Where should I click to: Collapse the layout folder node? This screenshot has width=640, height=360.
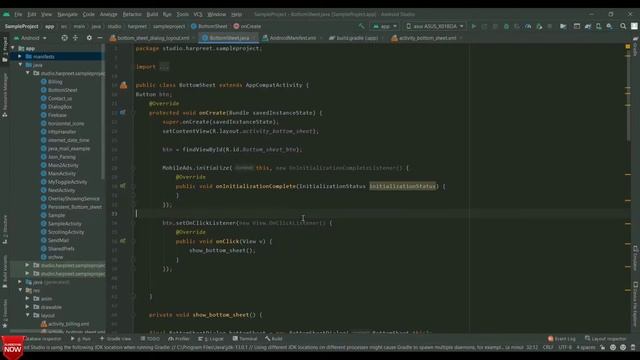pyautogui.click(x=27, y=315)
